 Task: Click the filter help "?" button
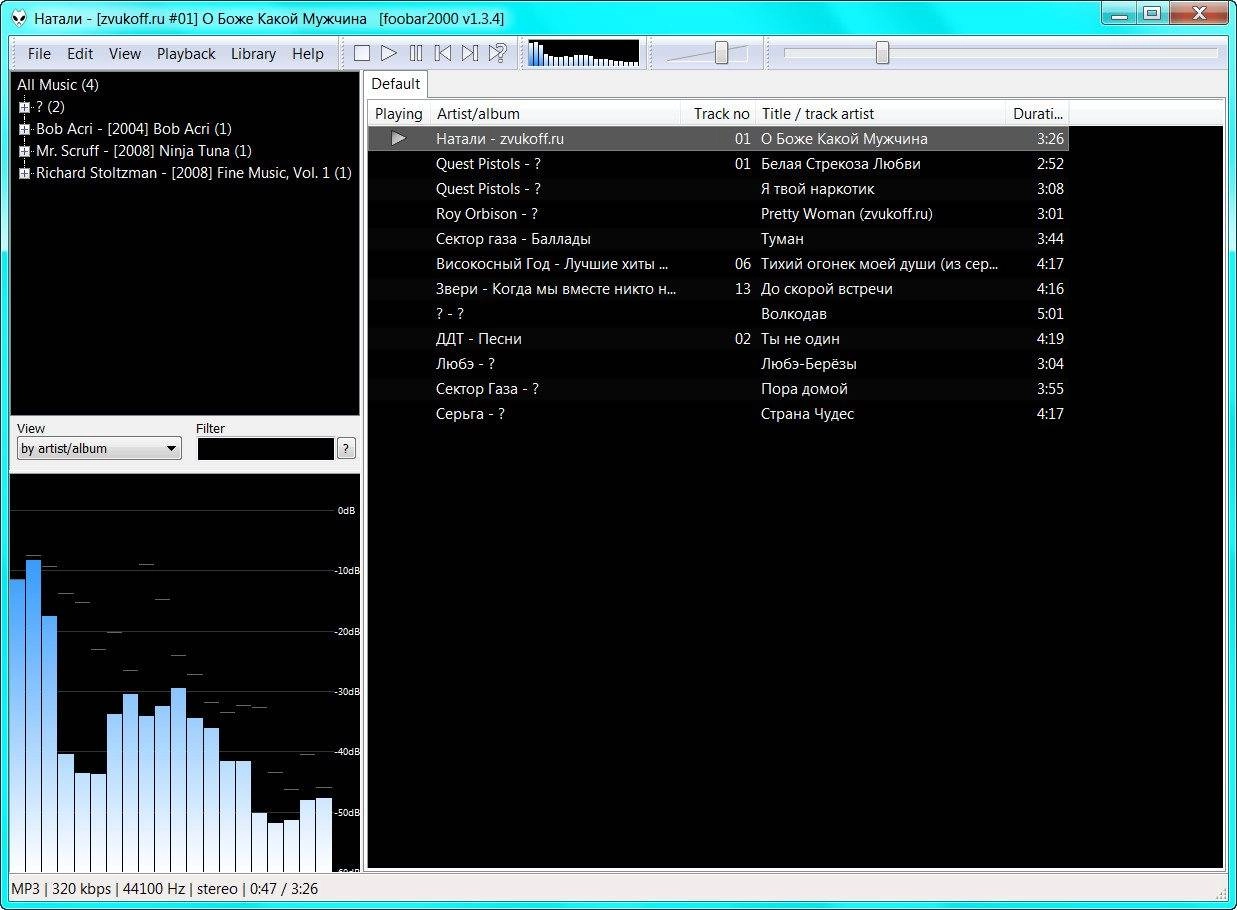[346, 449]
